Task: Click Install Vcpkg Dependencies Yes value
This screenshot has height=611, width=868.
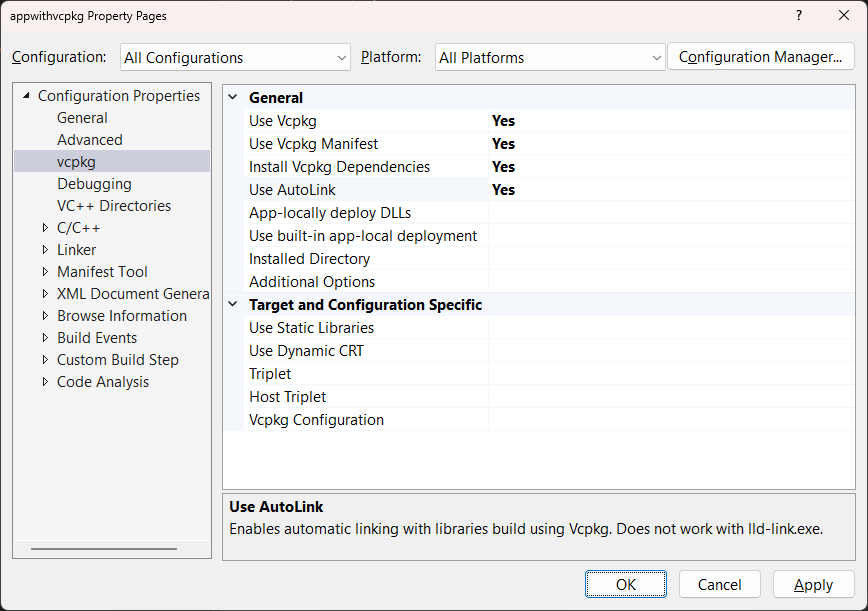Action: [x=503, y=167]
